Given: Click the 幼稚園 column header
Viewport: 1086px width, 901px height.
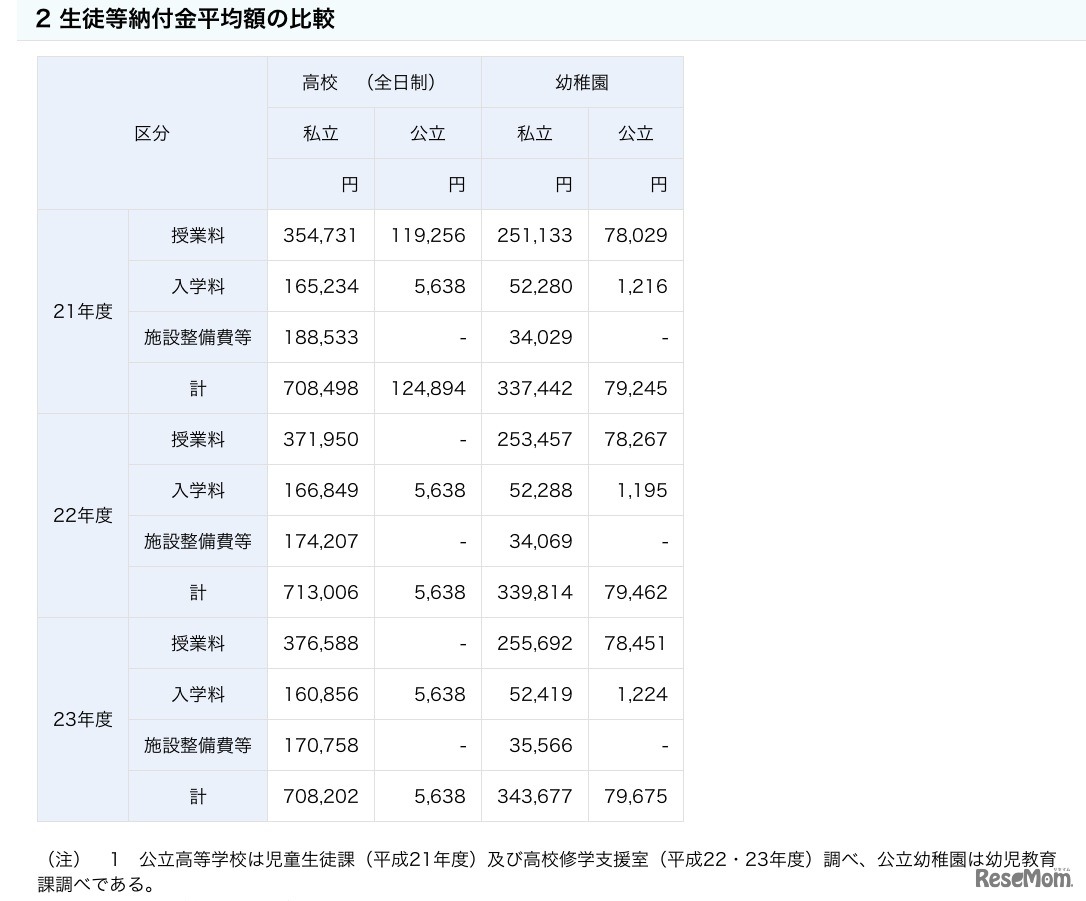Looking at the screenshot, I should pos(581,82).
